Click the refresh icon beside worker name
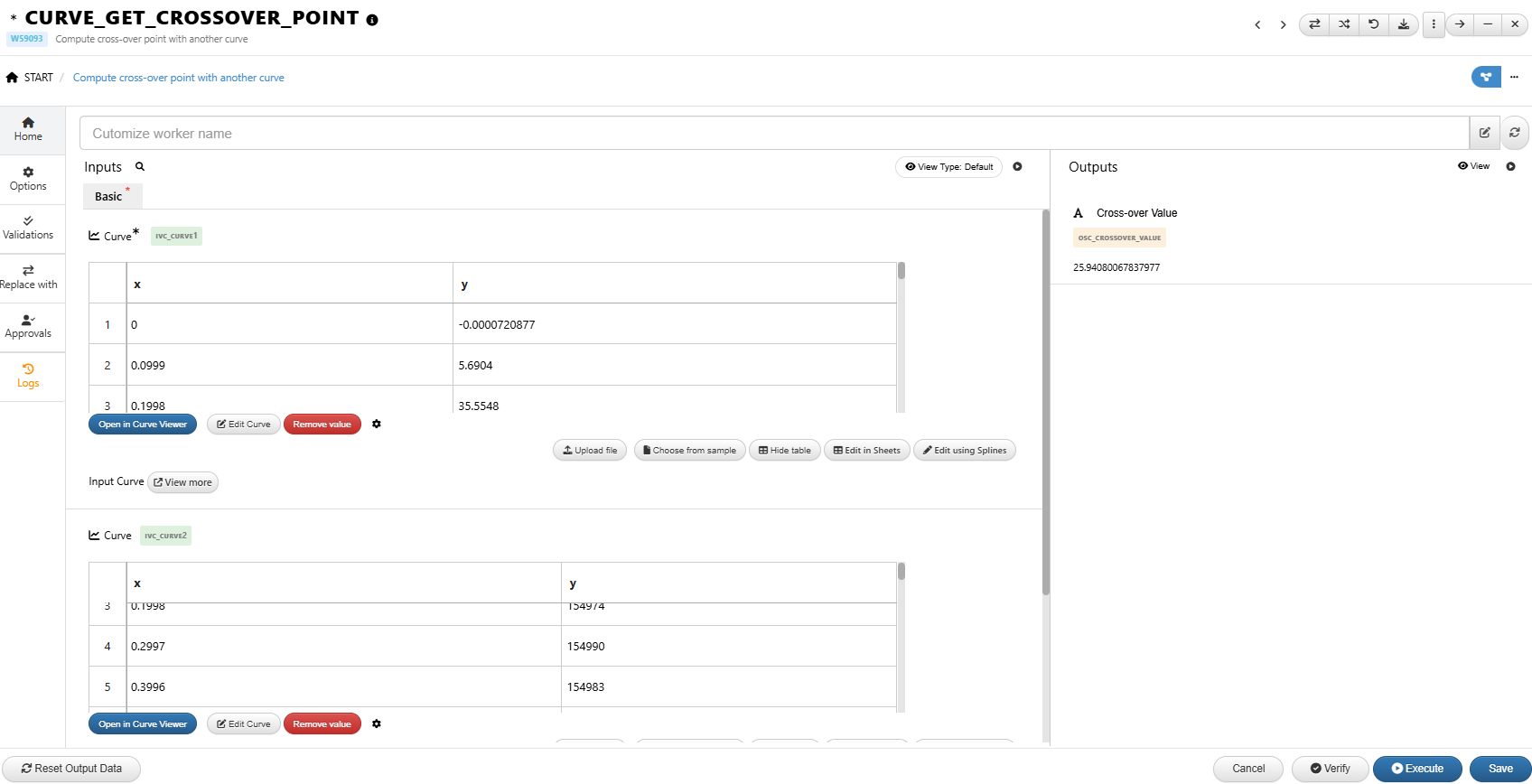 (x=1515, y=133)
